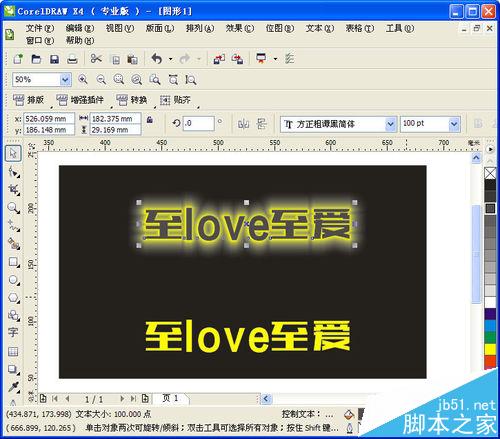This screenshot has height=439, width=500.
Task: Click the 转换 plugin button
Action: pyautogui.click(x=132, y=100)
